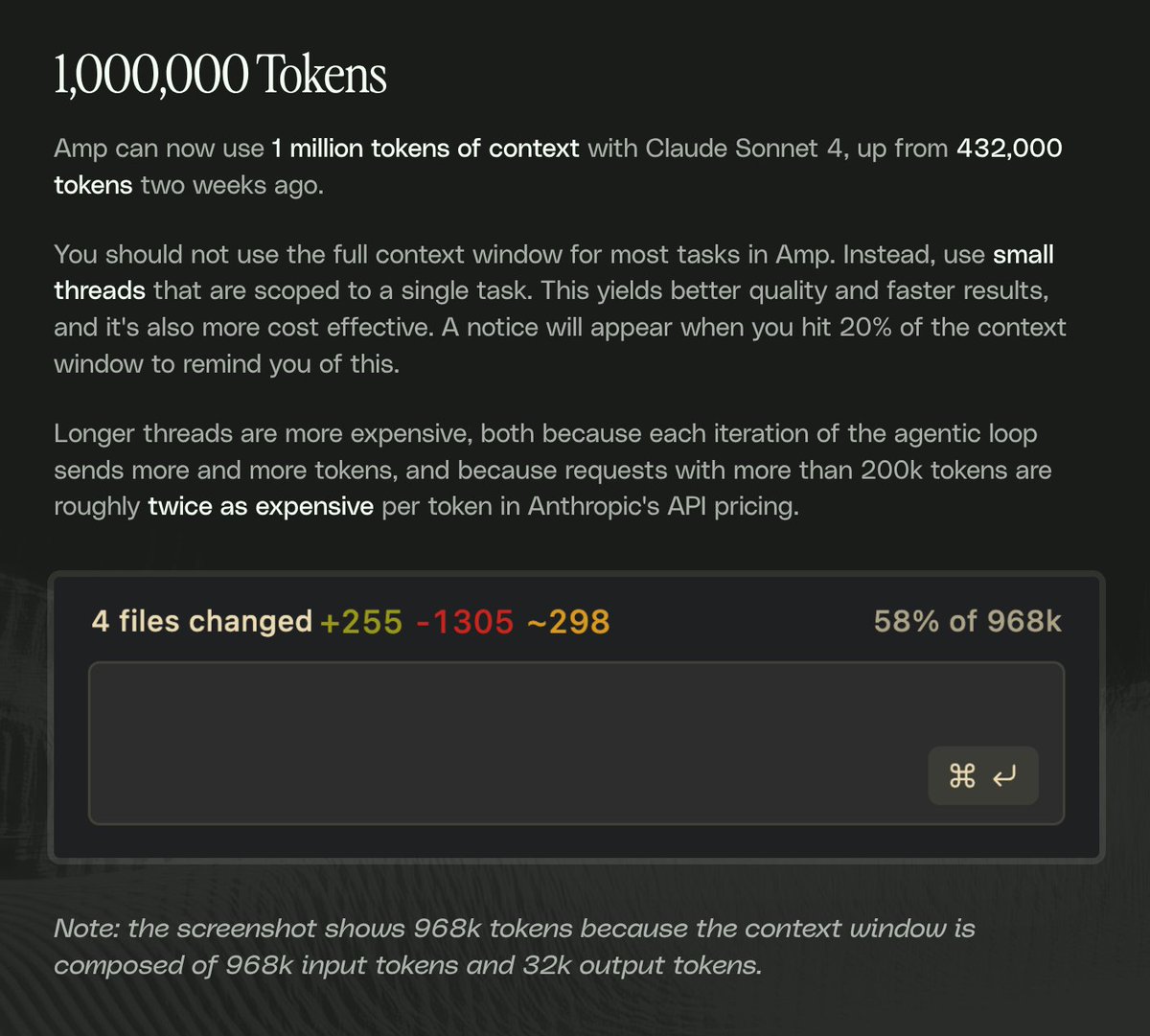The width and height of the screenshot is (1150, 1036).
Task: Click the bold '1 million tokens of context' text
Action: point(425,149)
